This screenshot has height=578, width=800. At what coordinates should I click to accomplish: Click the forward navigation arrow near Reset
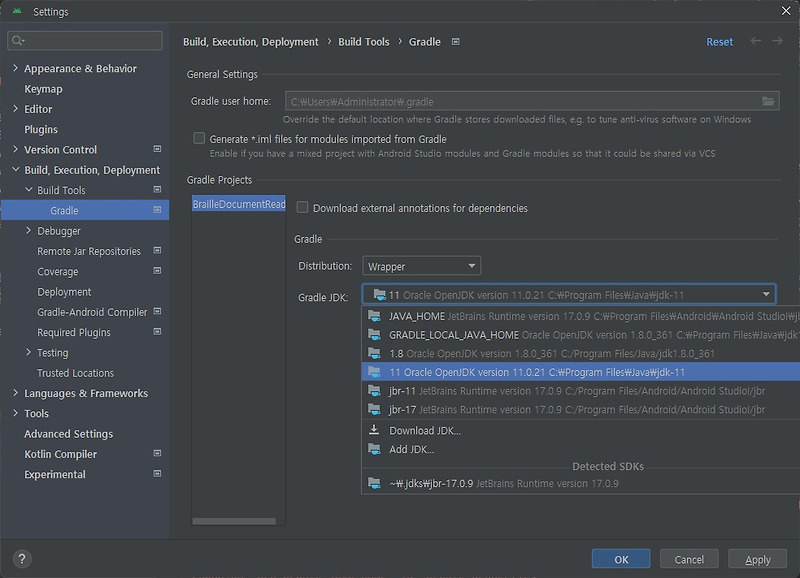[779, 41]
